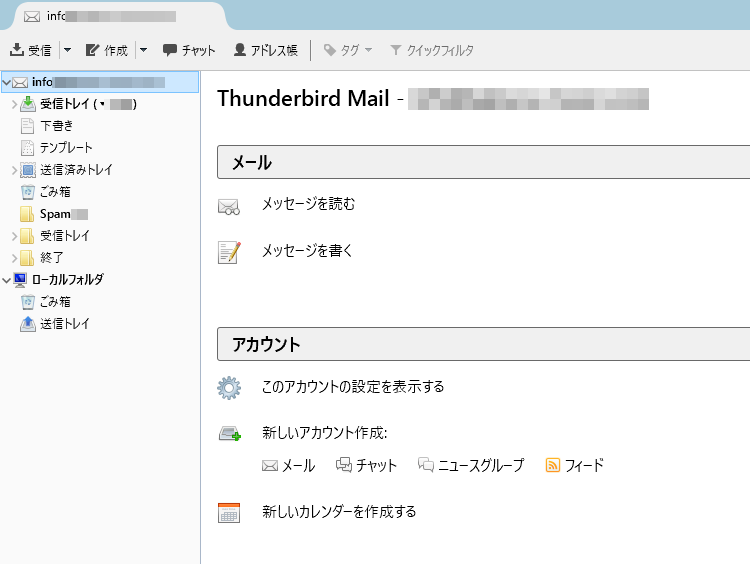
Task: Click the 送信トレイ outbox icon
Action: click(x=28, y=324)
